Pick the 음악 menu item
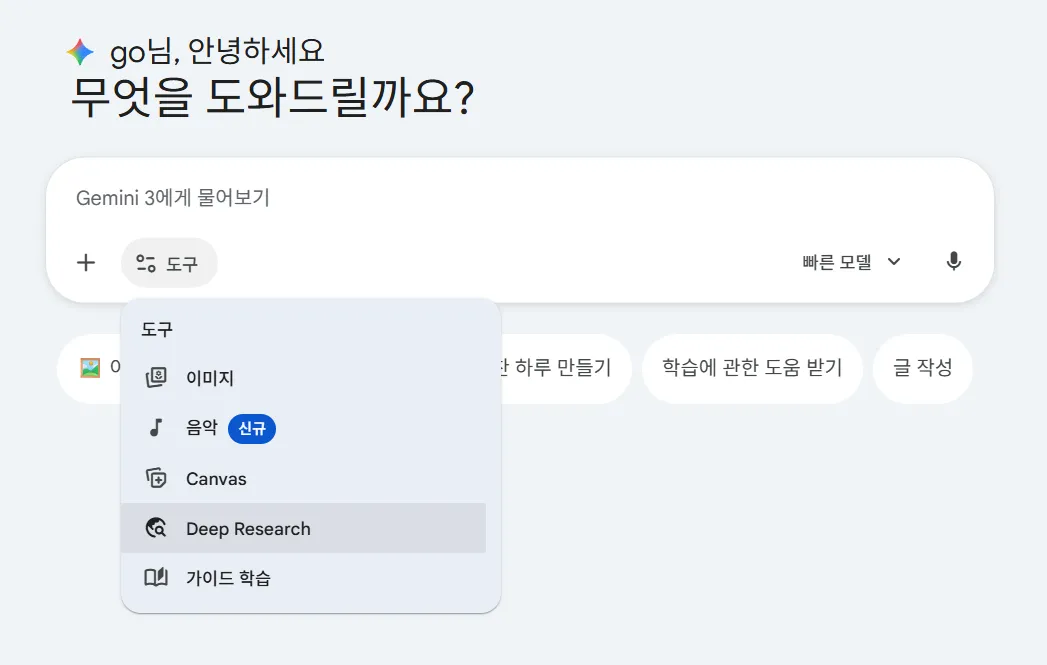The width and height of the screenshot is (1047, 665). click(x=303, y=428)
